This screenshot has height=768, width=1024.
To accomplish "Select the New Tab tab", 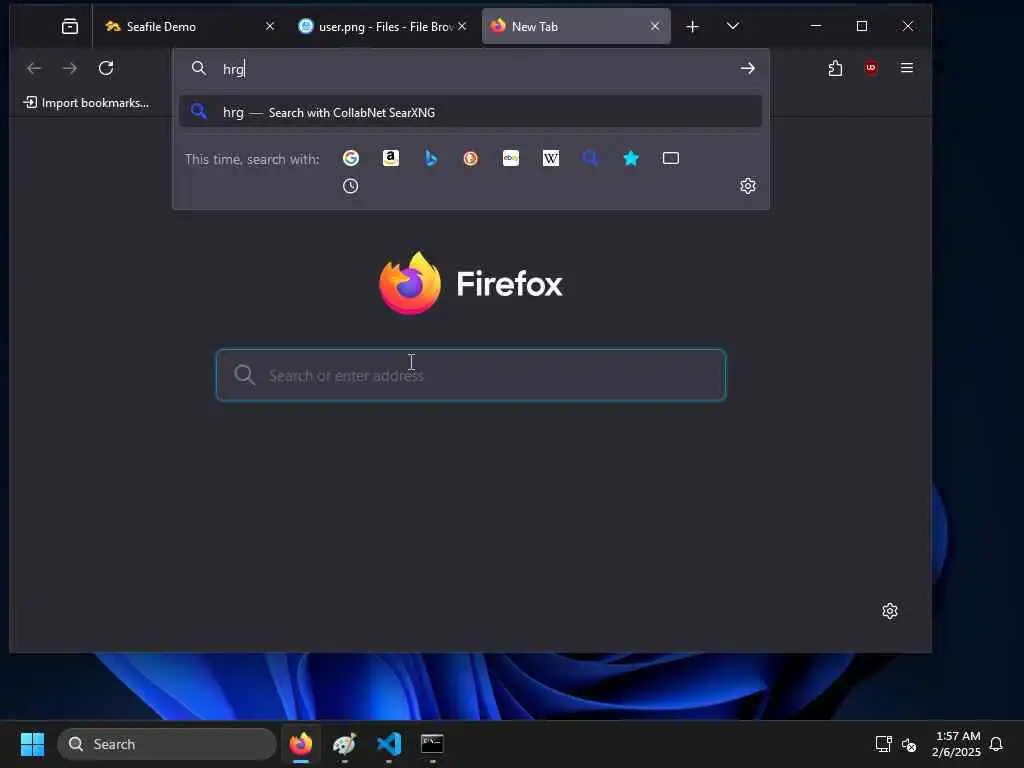I will [576, 26].
